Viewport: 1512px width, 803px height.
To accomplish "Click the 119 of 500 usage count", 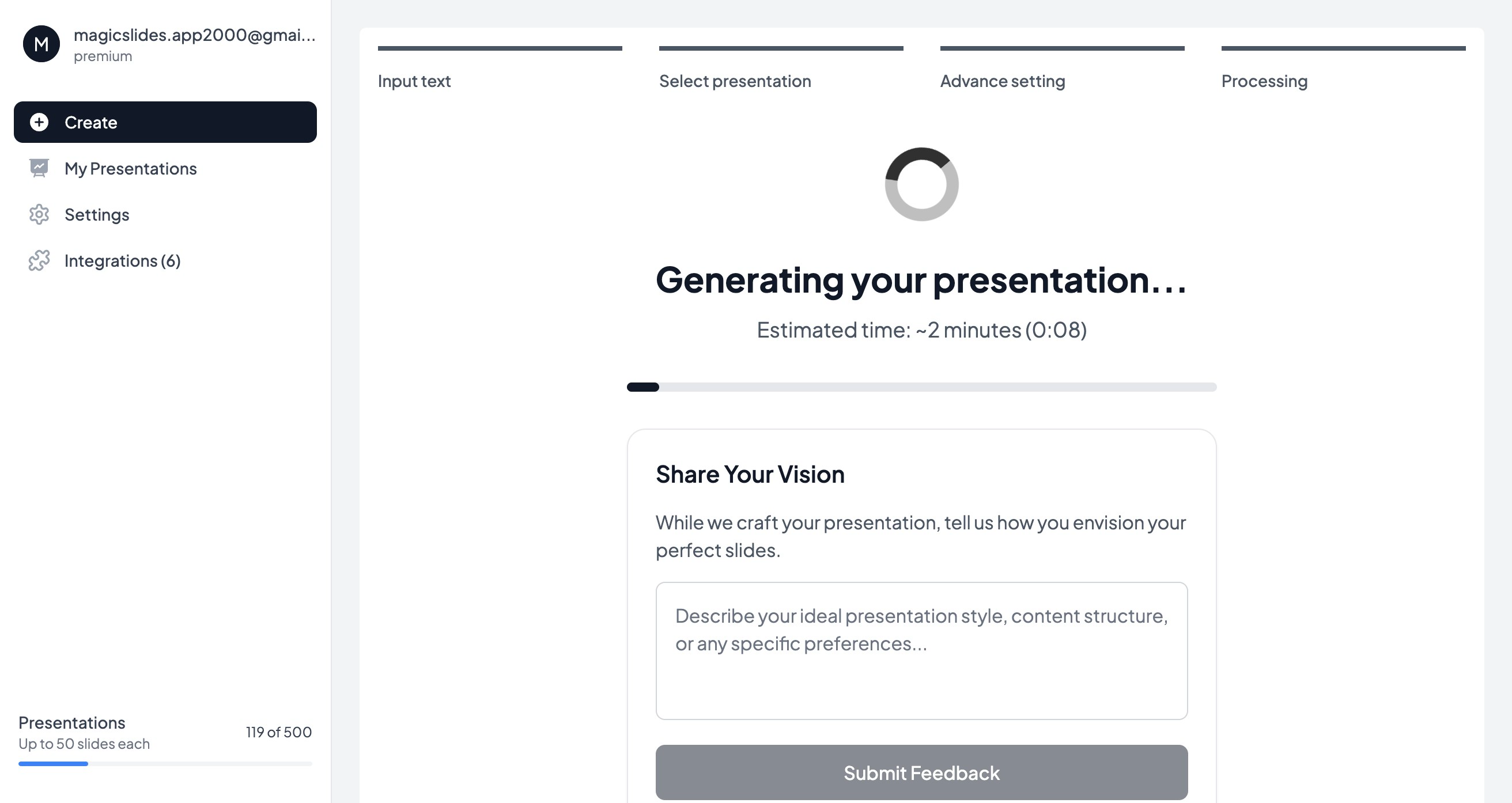I will pyautogui.click(x=279, y=732).
